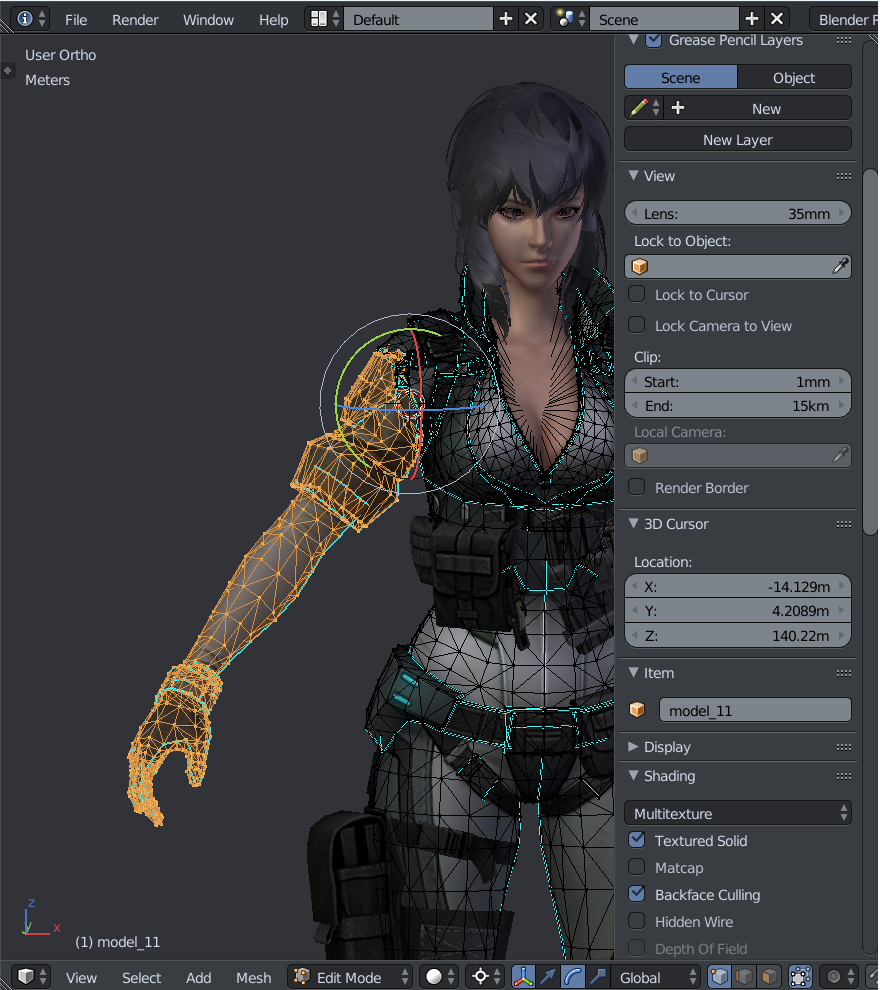Click the grease pencil browse icon
Viewport: 882px width, 990px height.
(x=644, y=108)
